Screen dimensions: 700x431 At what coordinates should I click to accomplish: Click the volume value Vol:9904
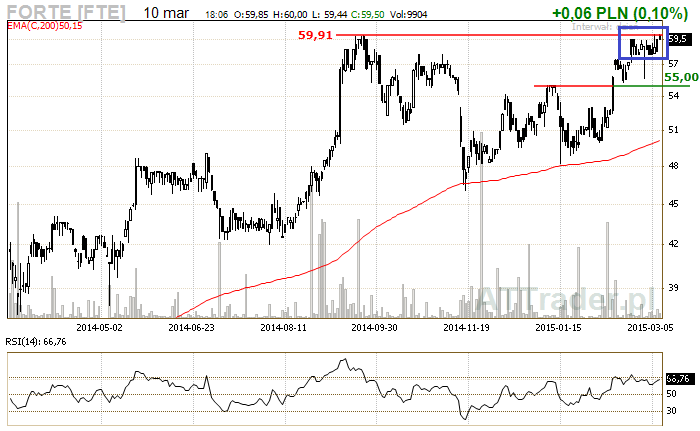click(408, 15)
